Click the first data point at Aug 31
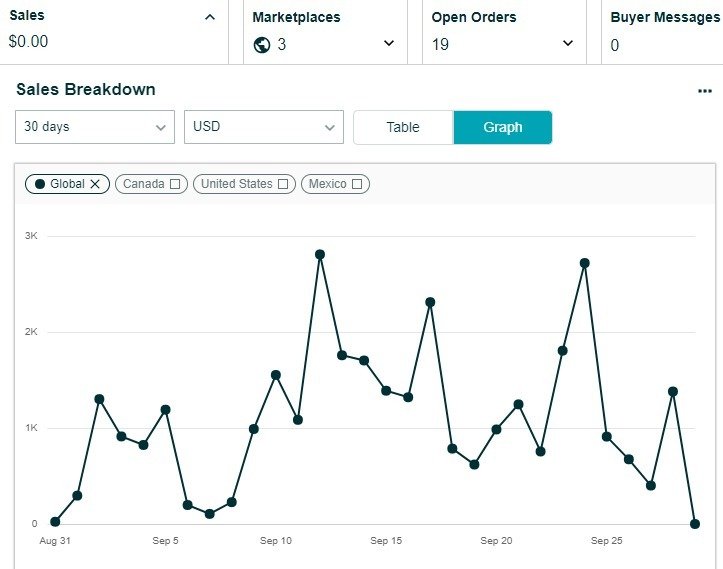Viewport: 723px width, 569px height. [55, 522]
